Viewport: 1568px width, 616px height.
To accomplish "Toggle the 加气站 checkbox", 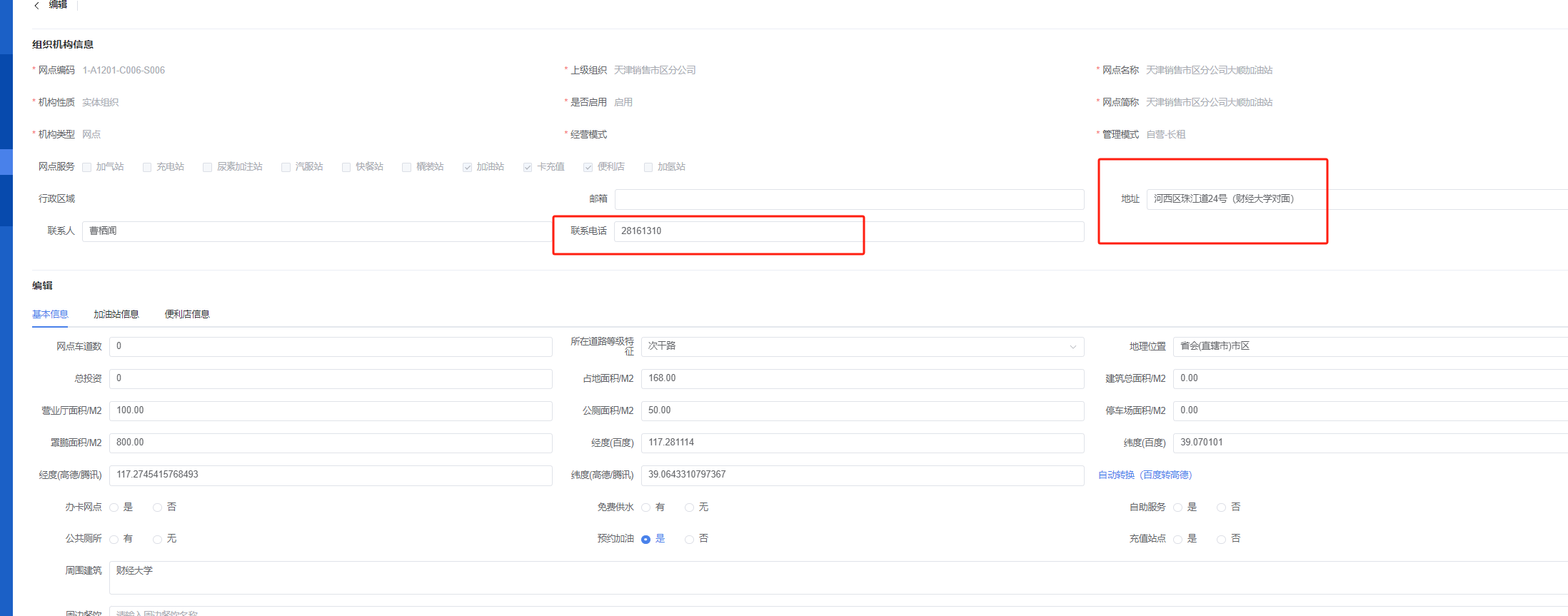I will 87,167.
